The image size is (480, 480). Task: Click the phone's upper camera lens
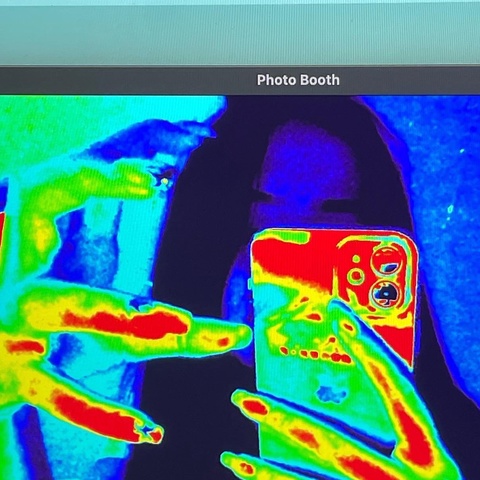point(388,262)
